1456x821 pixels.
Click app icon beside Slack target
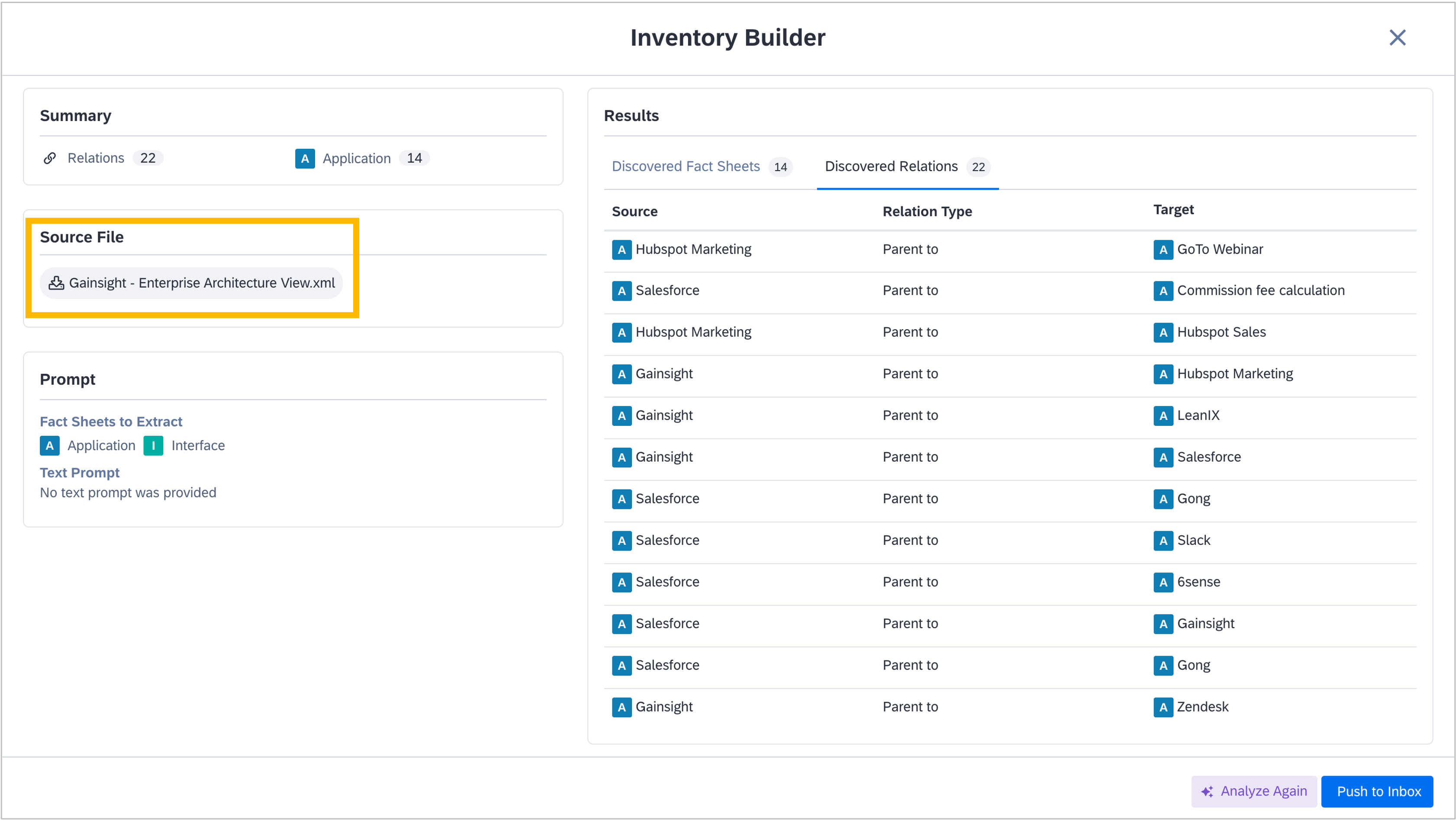coord(1163,541)
